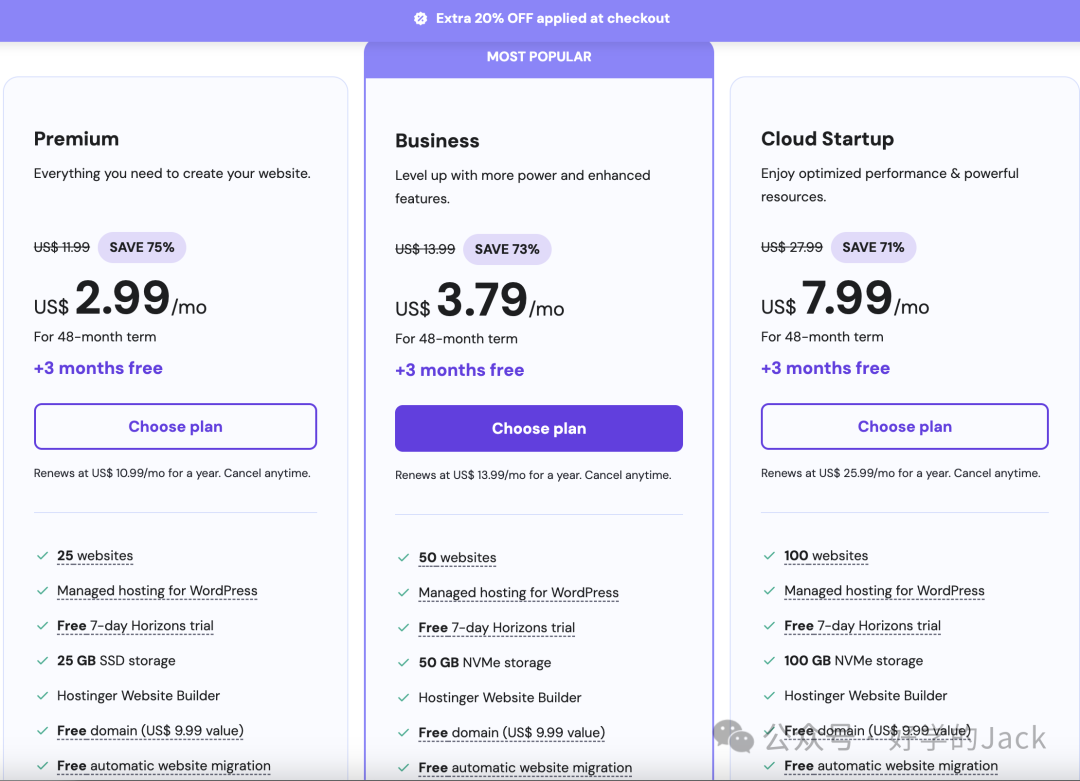Click "+3 months free" under Cloud Startup

pyautogui.click(x=825, y=368)
